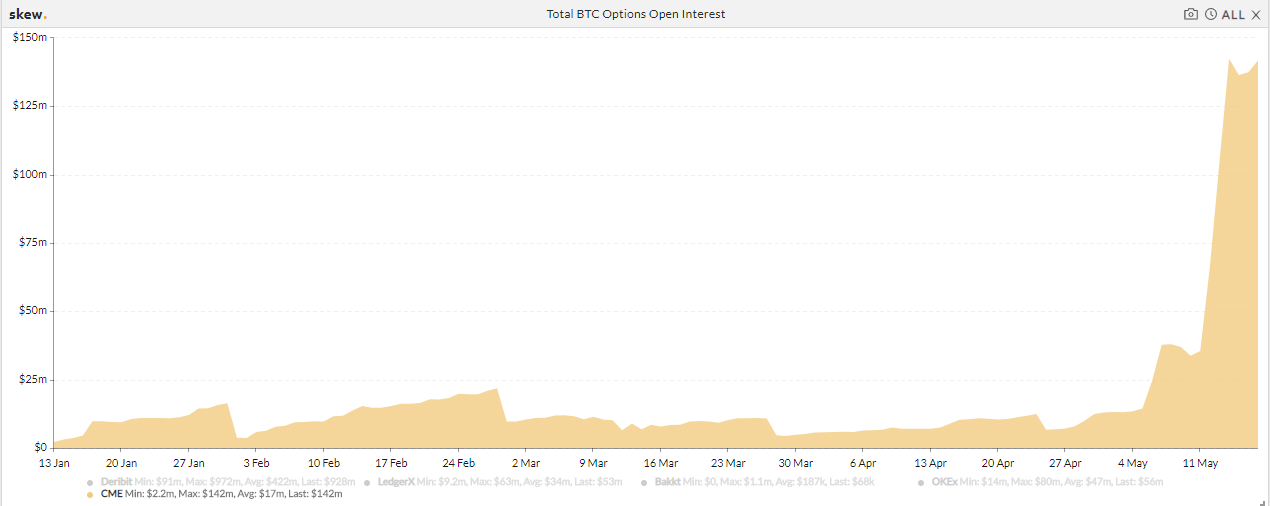Image resolution: width=1270 pixels, height=506 pixels.
Task: Click the grey Deribit legend dot
Action: coord(90,482)
